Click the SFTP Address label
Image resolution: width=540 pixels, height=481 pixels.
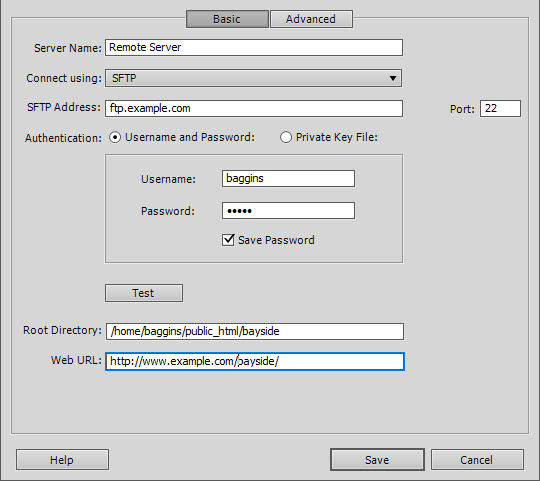(64, 107)
